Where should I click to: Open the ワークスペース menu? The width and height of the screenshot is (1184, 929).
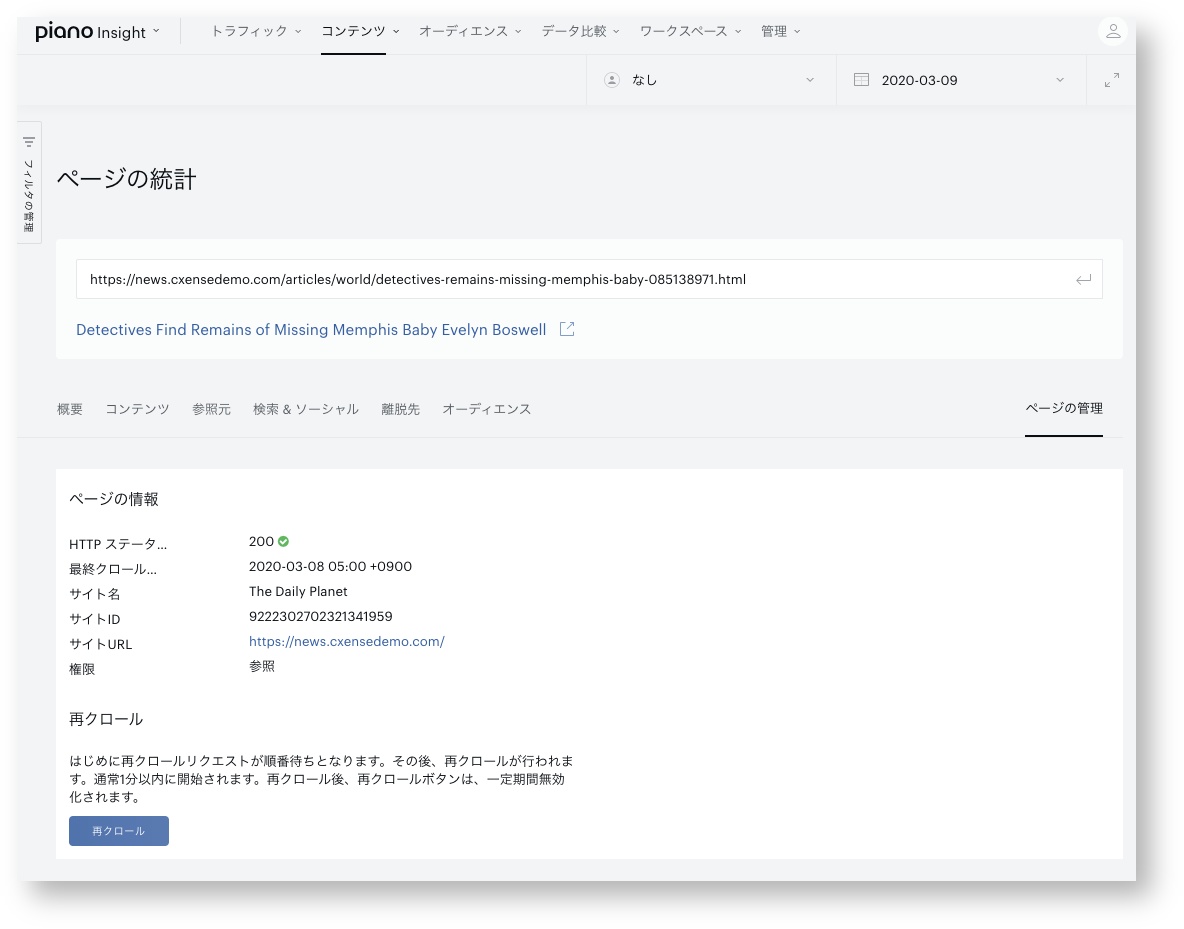coord(690,32)
